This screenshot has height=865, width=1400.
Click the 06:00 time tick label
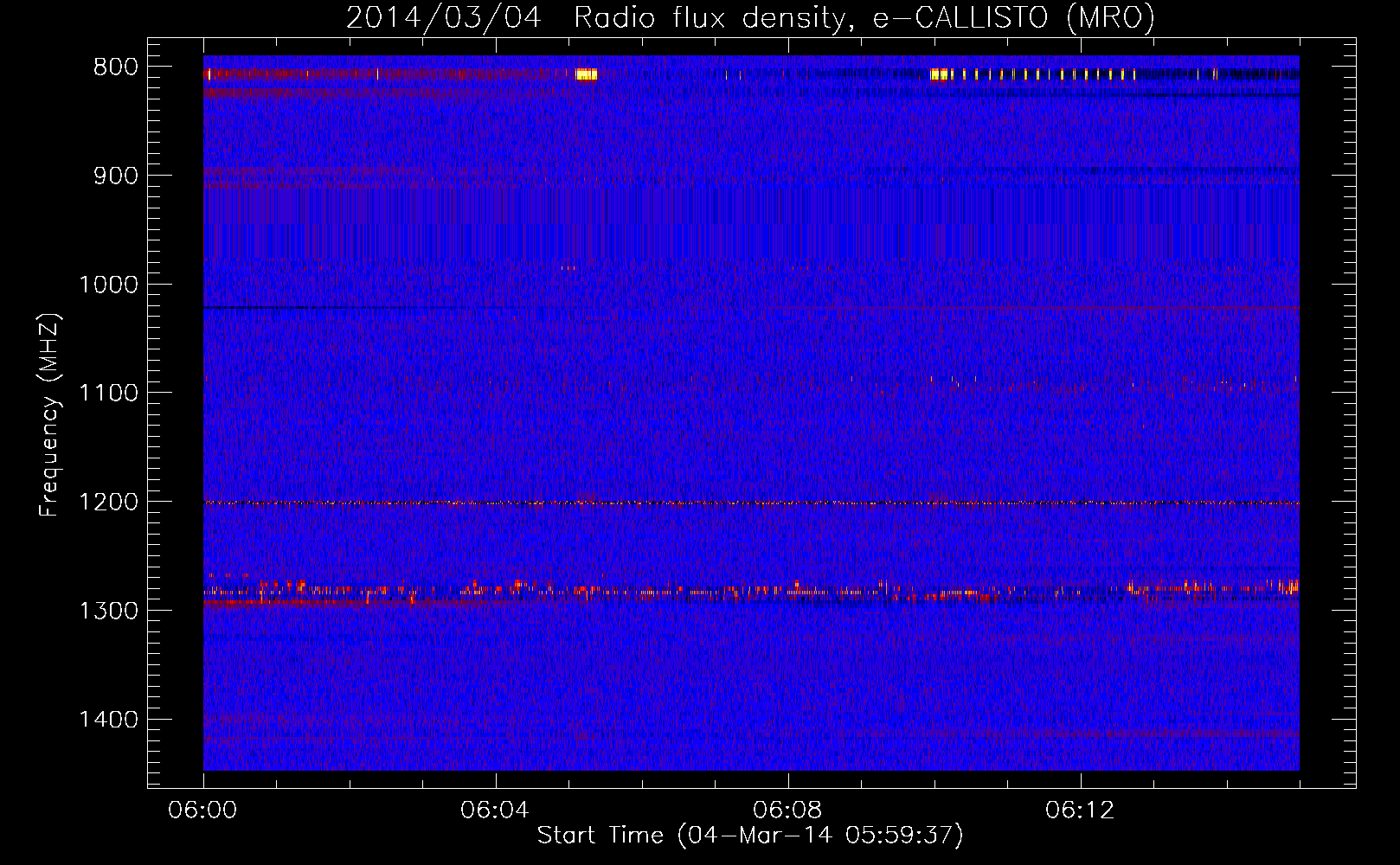coord(202,811)
